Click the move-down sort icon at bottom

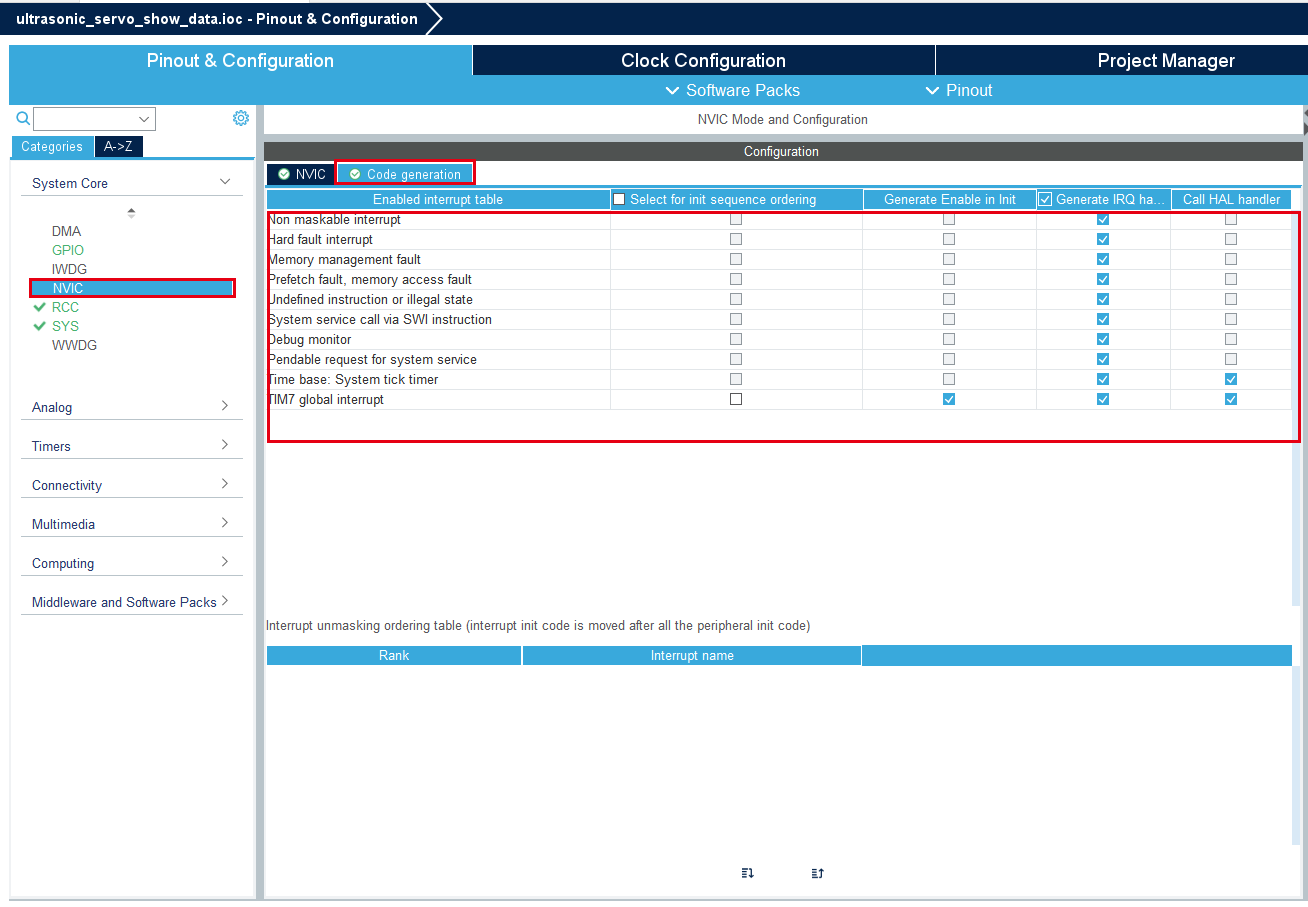pyautogui.click(x=747, y=873)
